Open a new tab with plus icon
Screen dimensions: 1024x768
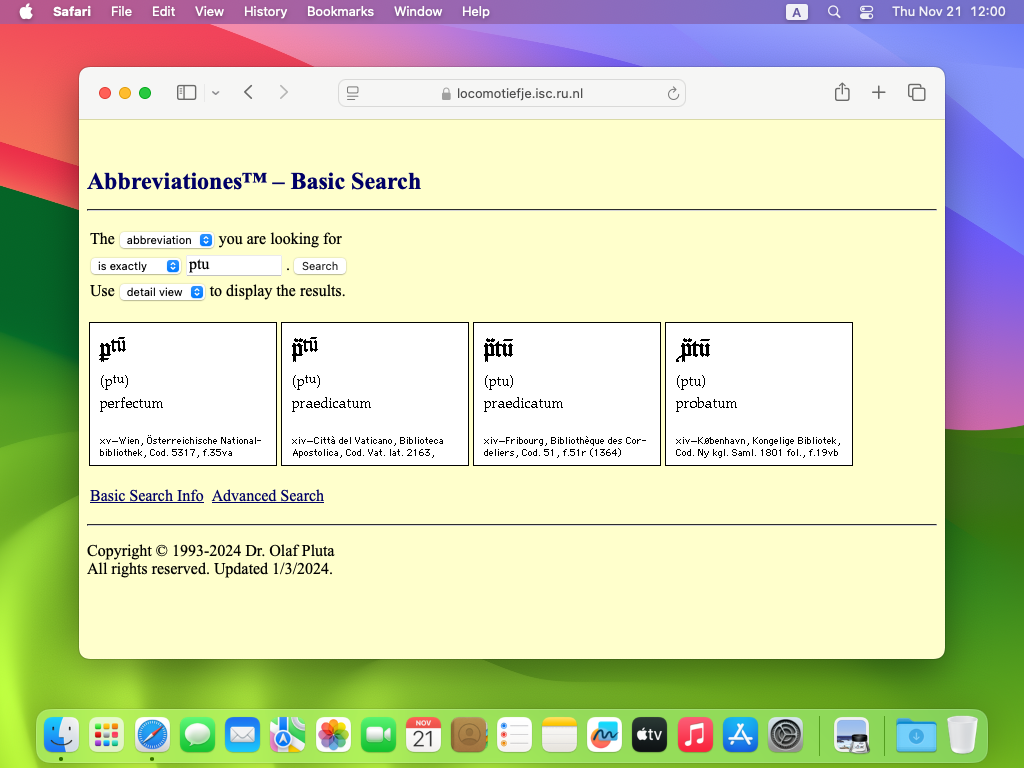point(879,93)
